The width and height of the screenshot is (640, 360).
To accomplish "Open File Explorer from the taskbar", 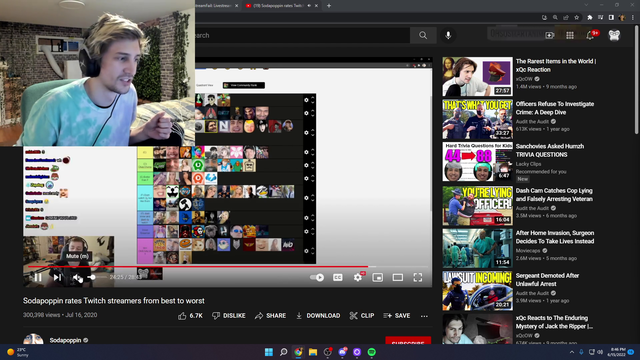I will (x=313, y=352).
